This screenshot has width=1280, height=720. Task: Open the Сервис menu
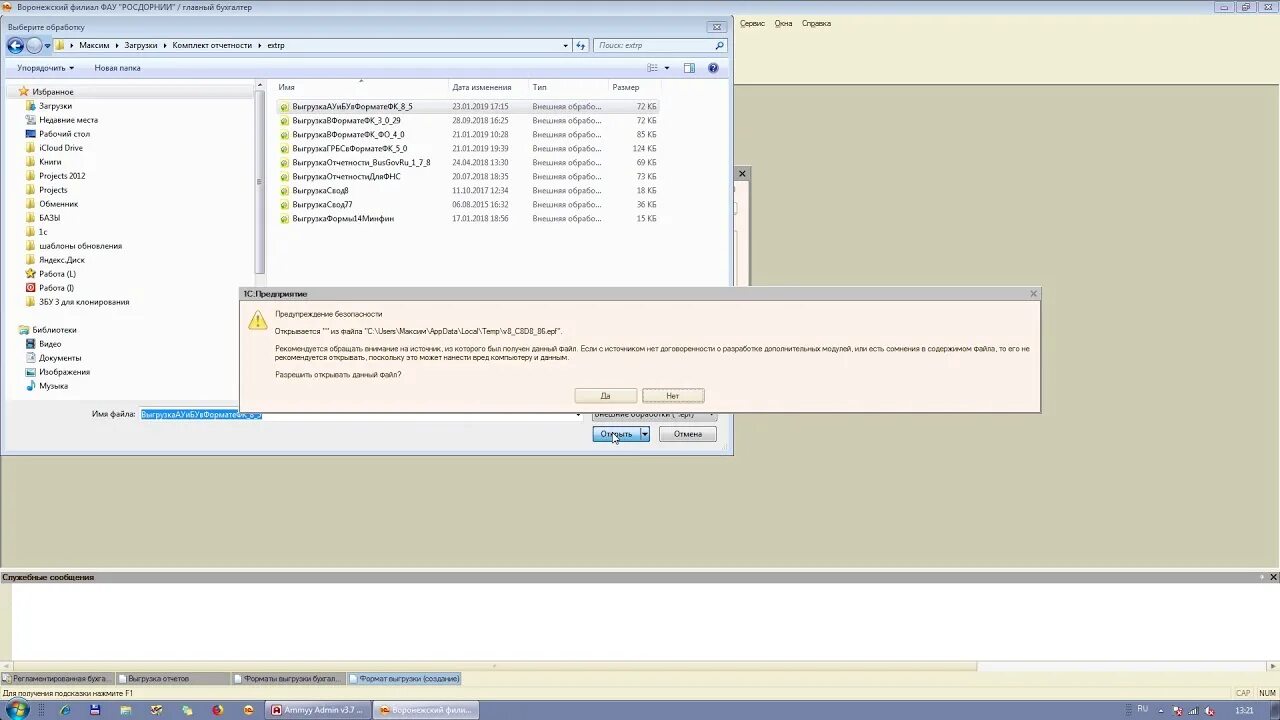(x=752, y=23)
